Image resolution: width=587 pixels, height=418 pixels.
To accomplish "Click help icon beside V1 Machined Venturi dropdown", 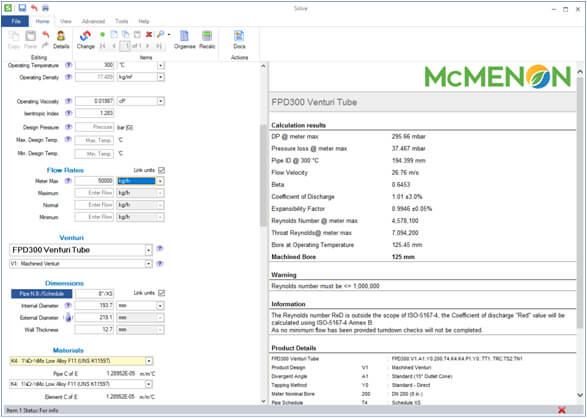I will tap(160, 263).
